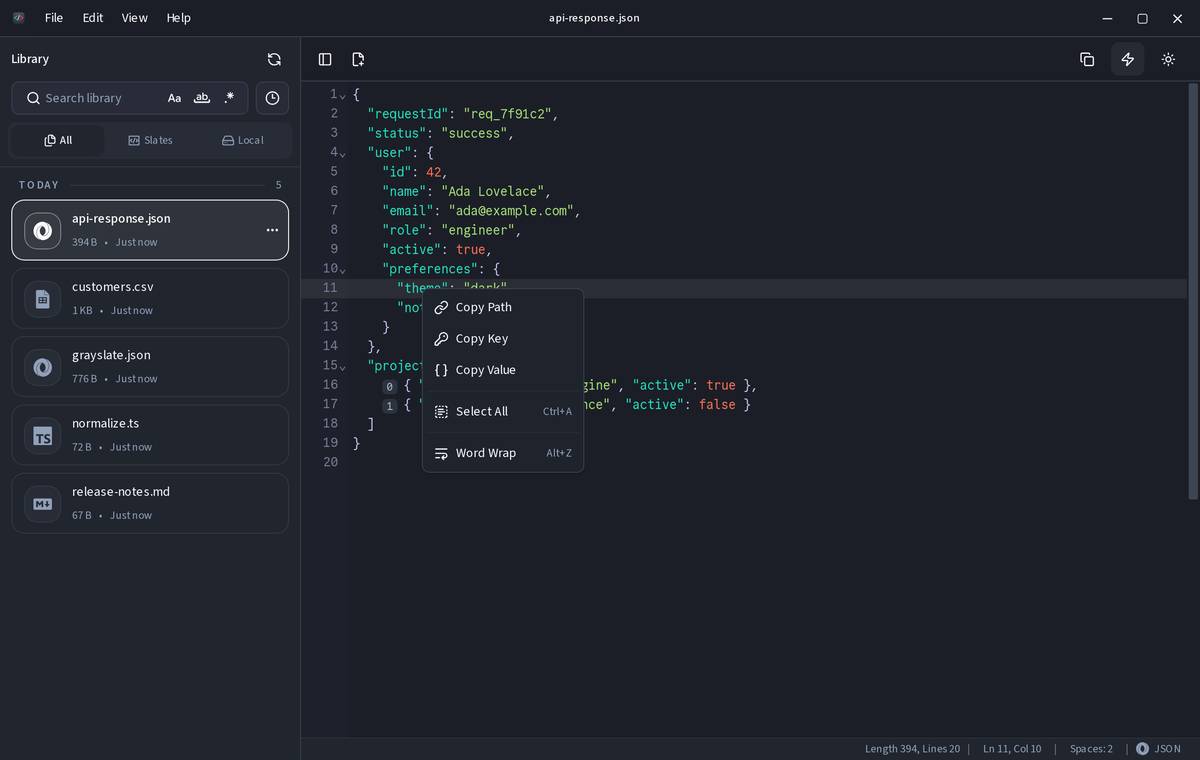This screenshot has width=1200, height=760.
Task: Click Length 394, Lines 20 status
Action: (x=912, y=748)
